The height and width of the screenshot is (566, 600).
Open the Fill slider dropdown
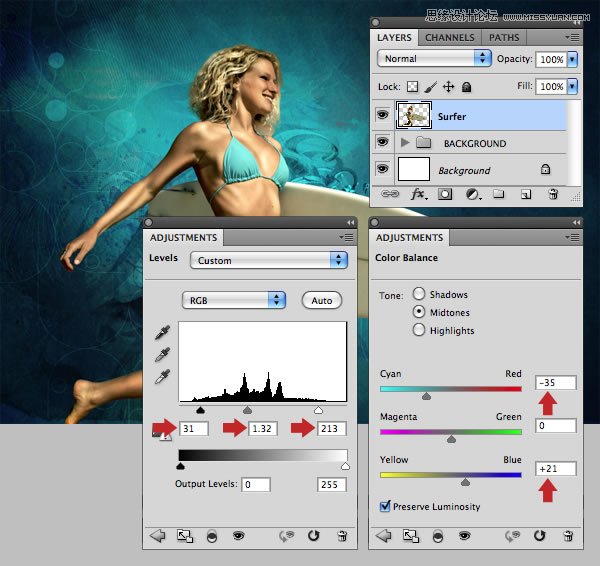coord(572,86)
